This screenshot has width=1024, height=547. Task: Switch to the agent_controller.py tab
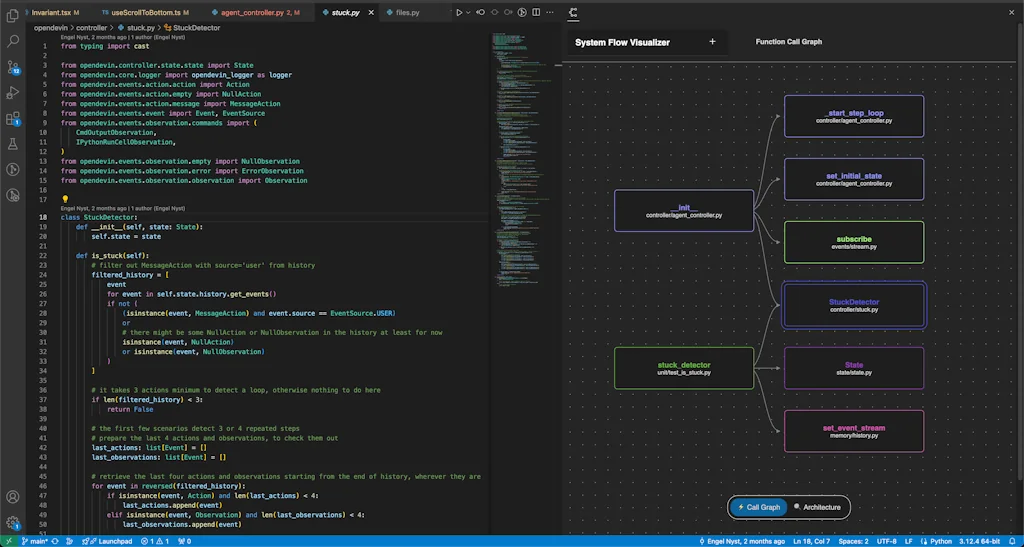[x=256, y=12]
